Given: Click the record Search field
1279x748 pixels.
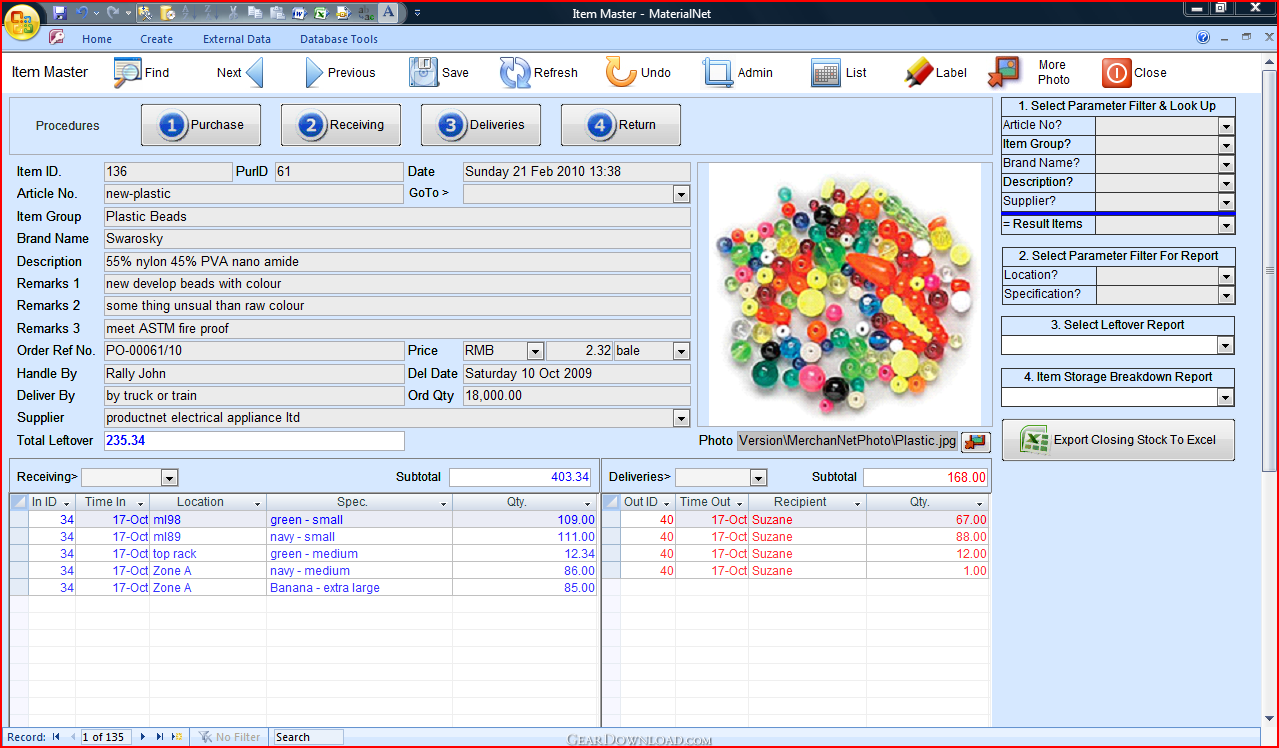Looking at the screenshot, I should coord(308,737).
